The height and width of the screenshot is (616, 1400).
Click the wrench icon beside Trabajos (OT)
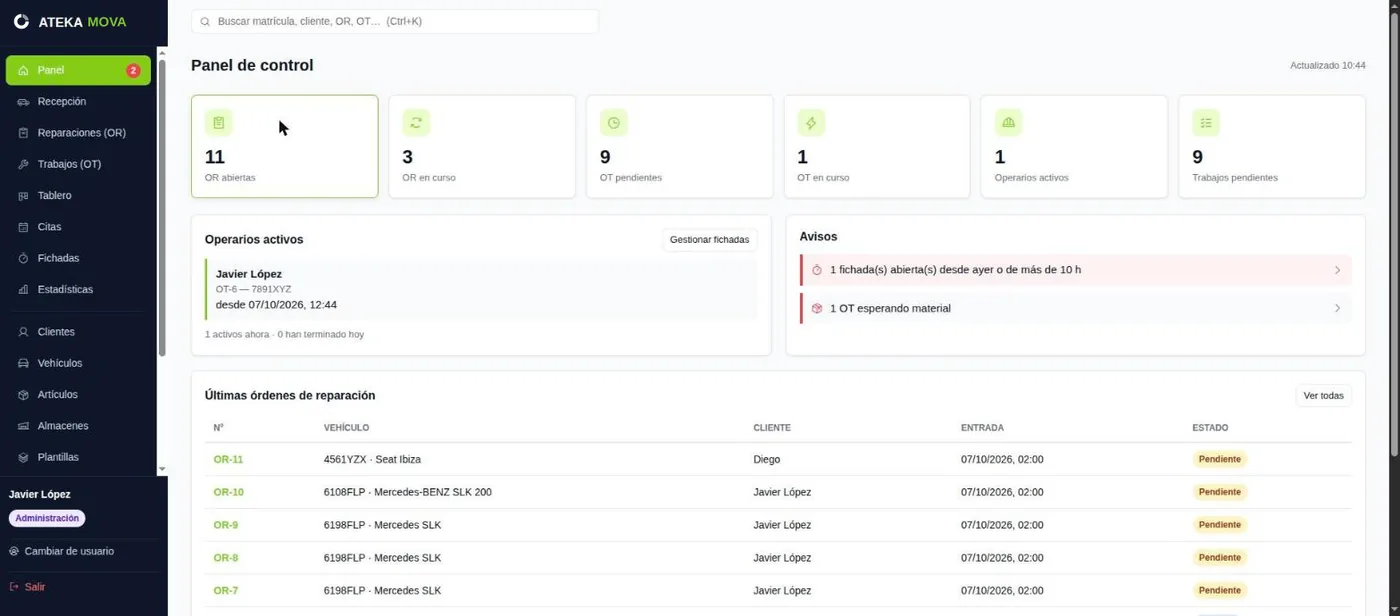23,164
